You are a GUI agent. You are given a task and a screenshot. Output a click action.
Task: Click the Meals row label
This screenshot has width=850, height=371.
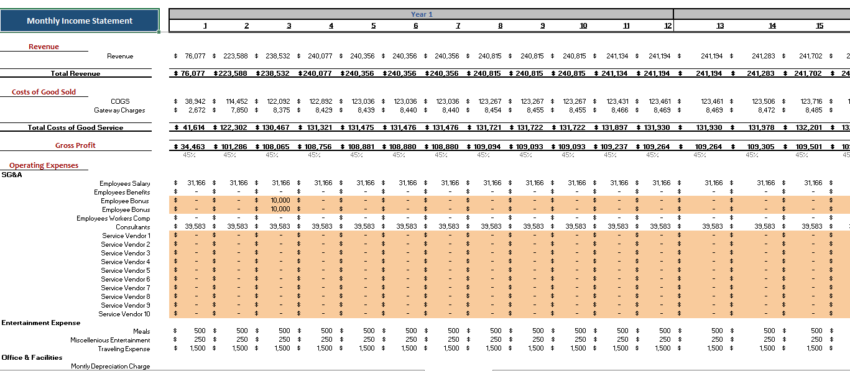click(141, 331)
